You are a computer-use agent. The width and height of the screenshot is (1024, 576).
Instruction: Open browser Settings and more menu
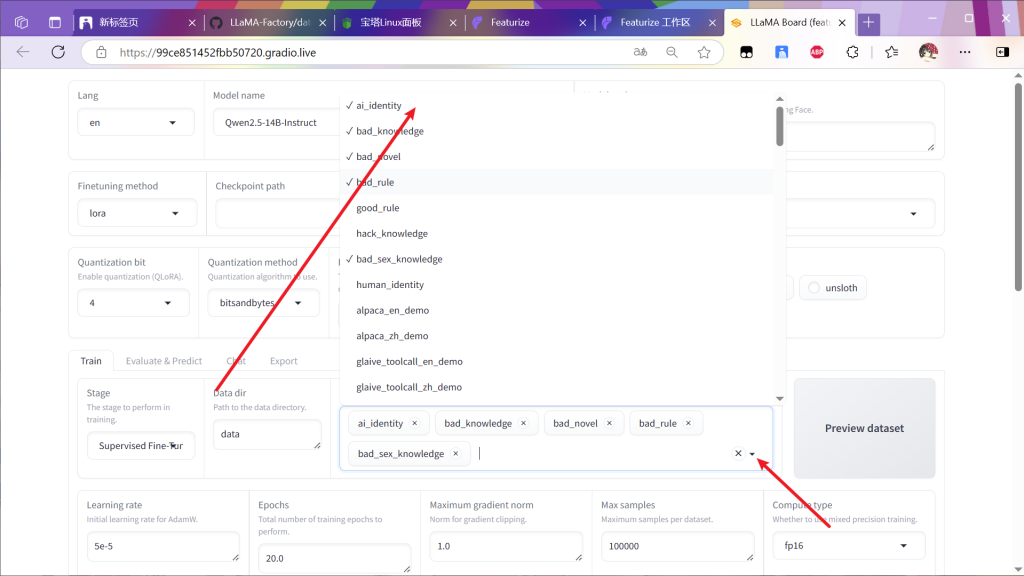[965, 52]
